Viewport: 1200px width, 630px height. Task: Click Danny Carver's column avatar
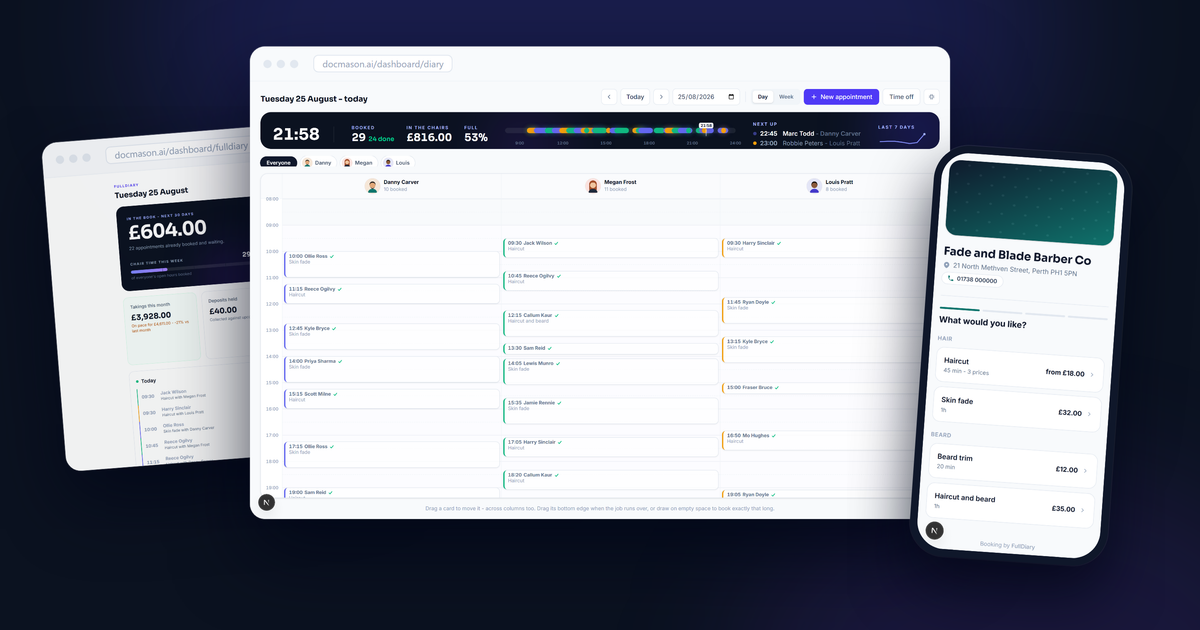click(x=372, y=186)
